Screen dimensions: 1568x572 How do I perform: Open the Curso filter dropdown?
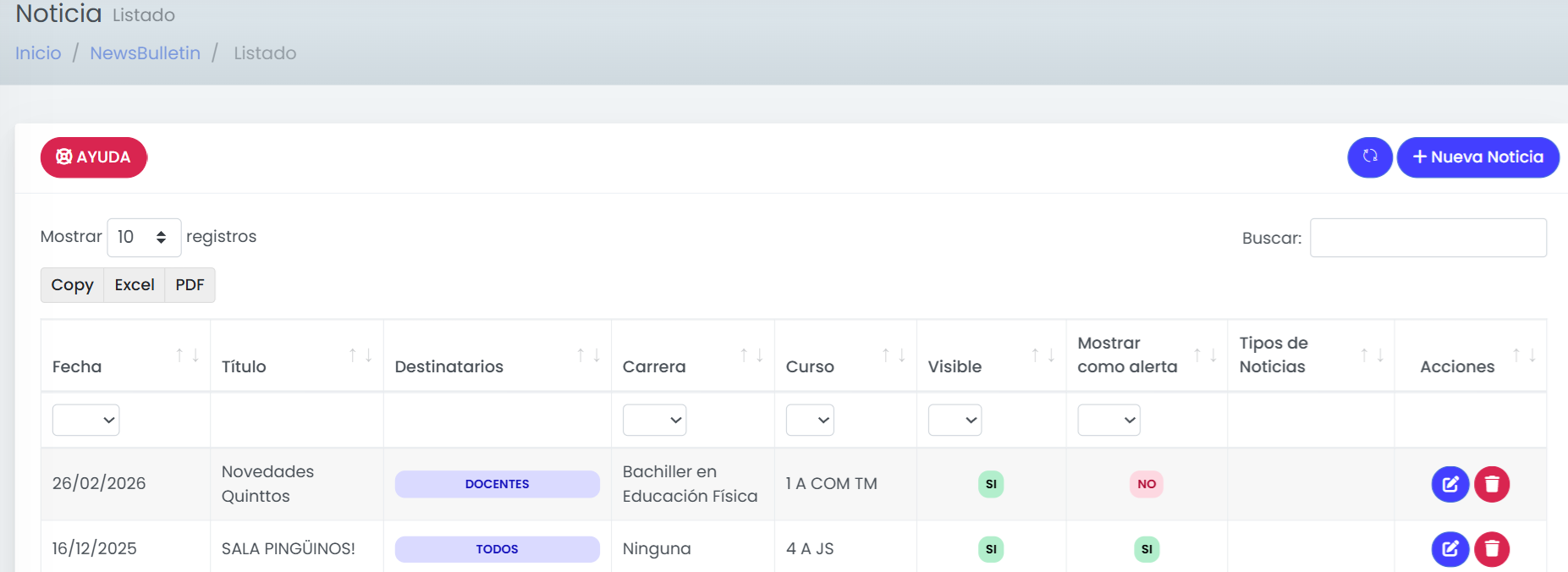[810, 420]
